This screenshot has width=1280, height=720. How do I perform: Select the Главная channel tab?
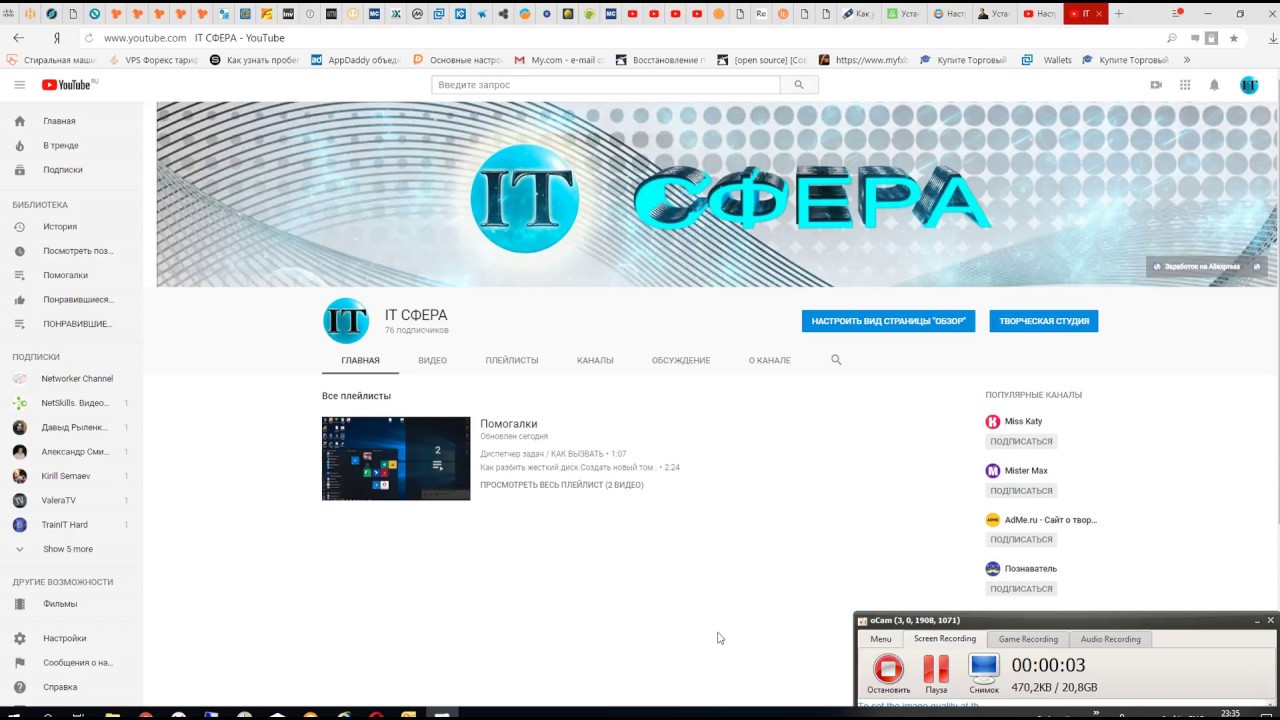[x=360, y=360]
